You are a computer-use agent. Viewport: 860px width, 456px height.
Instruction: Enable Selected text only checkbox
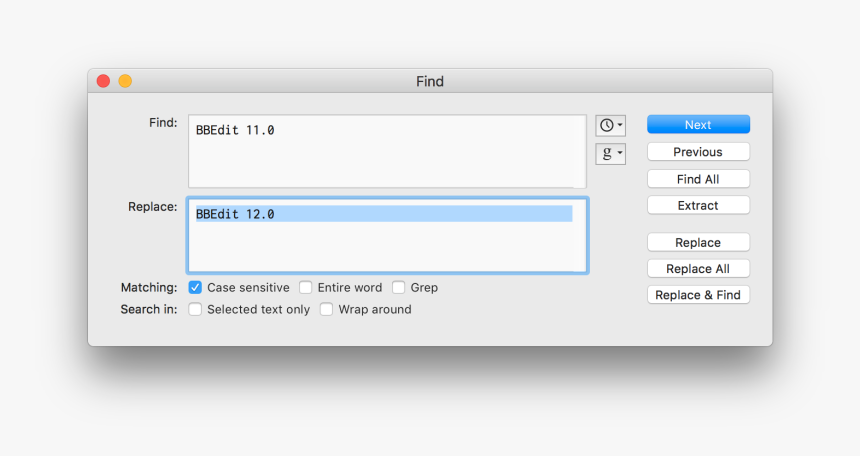point(195,309)
